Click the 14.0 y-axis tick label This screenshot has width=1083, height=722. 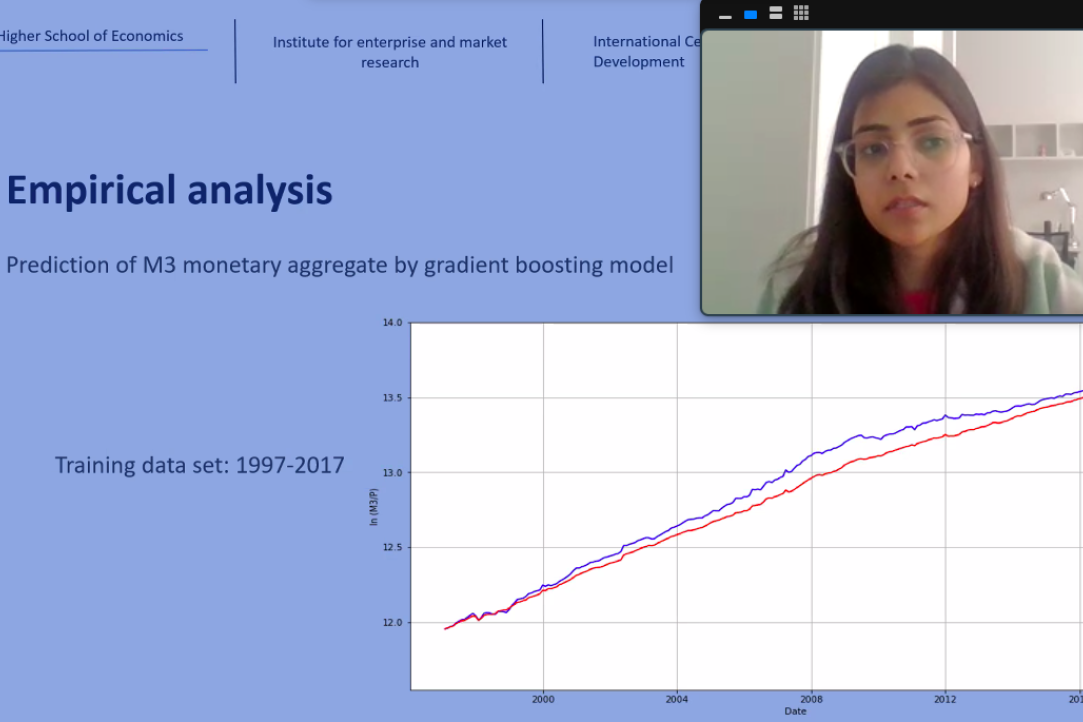pos(391,323)
